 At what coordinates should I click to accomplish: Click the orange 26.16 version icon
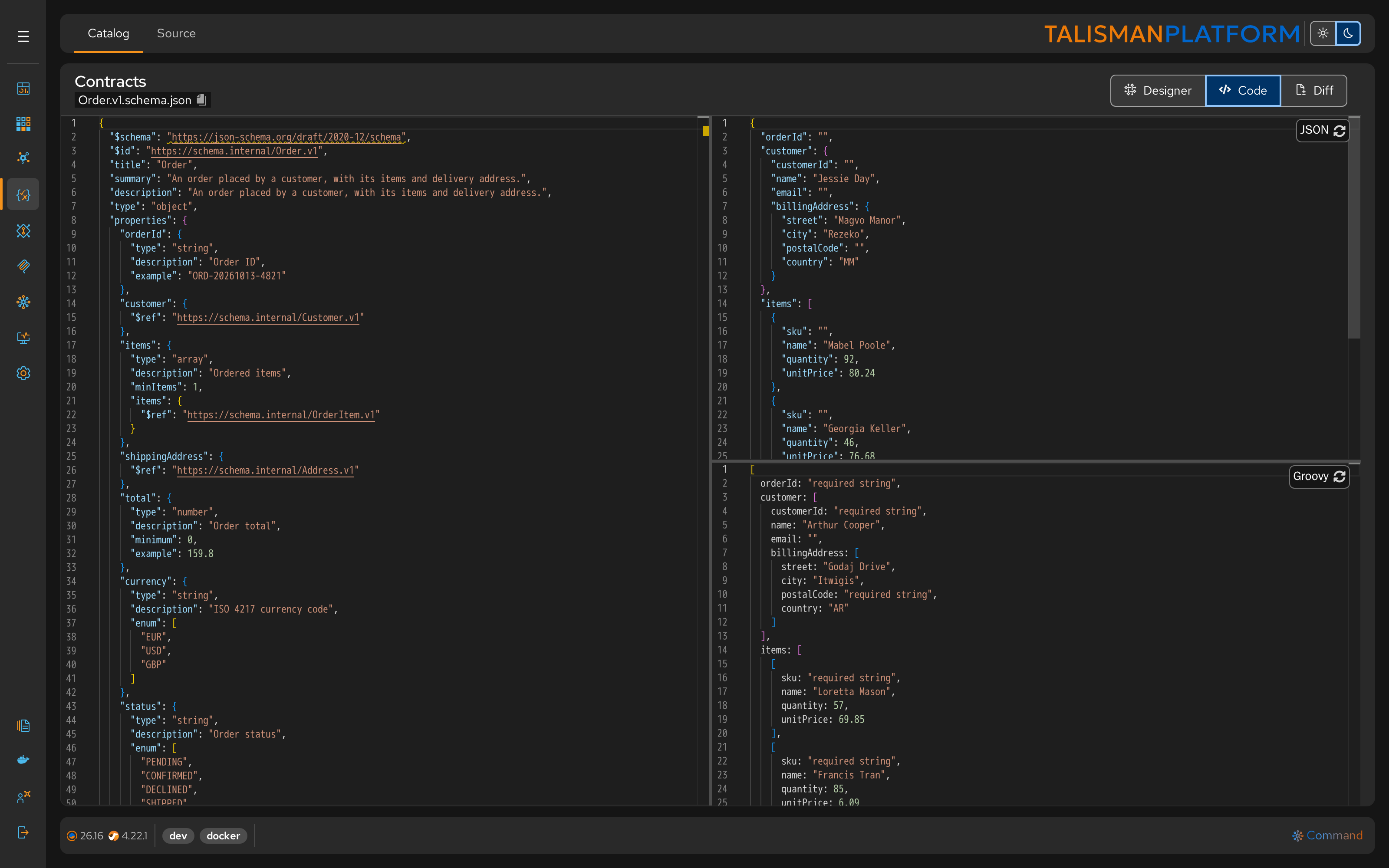pos(72,836)
